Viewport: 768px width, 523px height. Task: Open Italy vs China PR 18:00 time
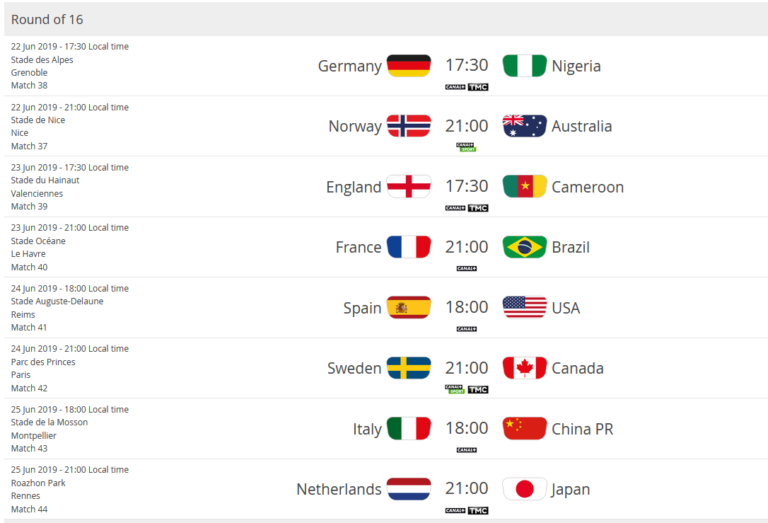point(466,428)
